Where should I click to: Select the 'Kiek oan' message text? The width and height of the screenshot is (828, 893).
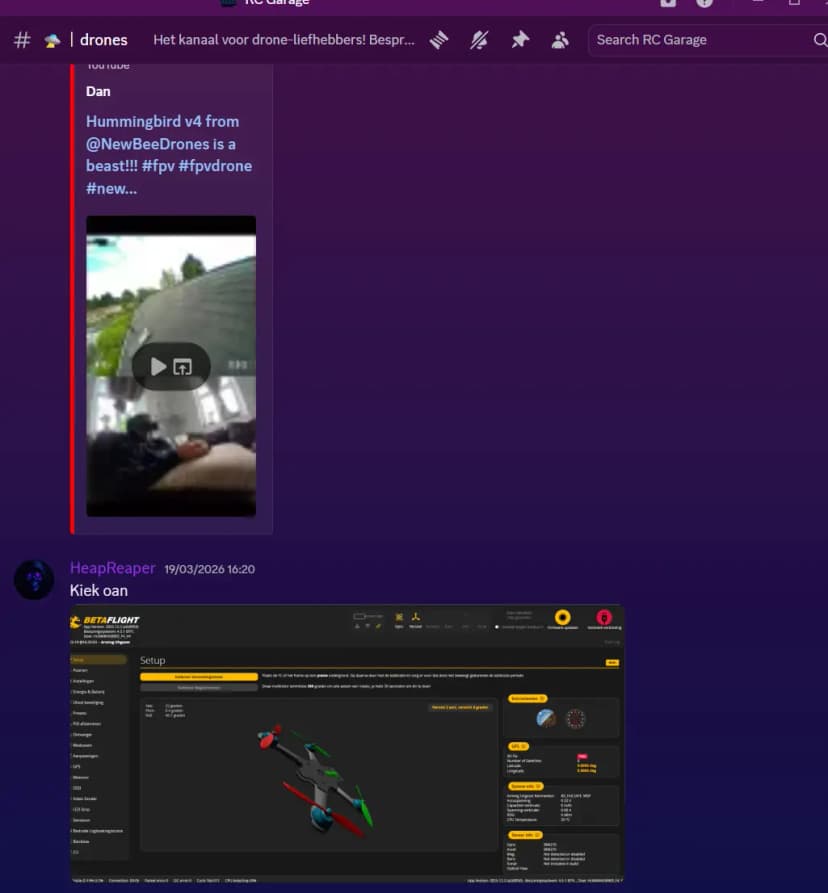click(x=99, y=591)
